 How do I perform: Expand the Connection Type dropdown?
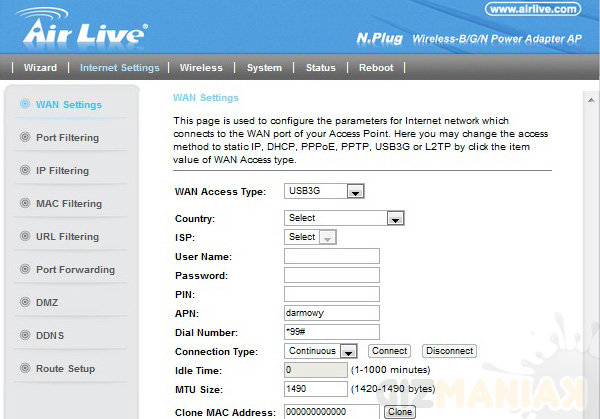[x=321, y=351]
